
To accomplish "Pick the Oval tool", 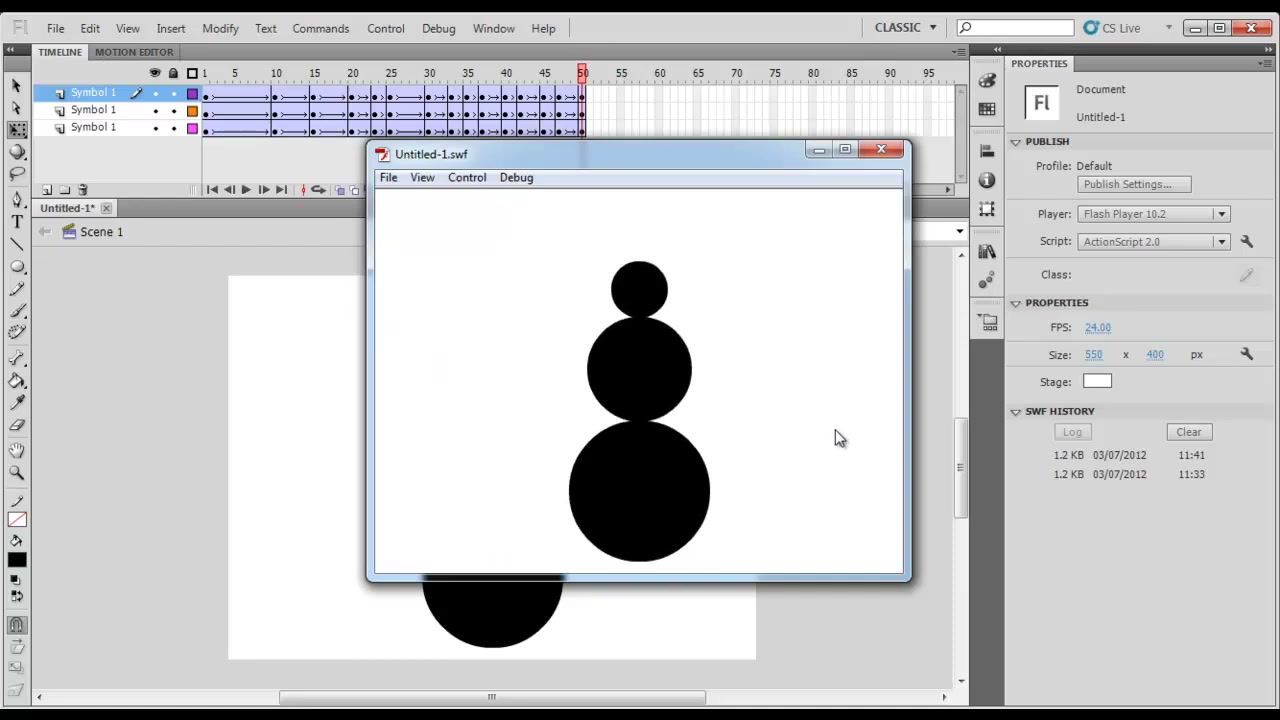I will pyautogui.click(x=17, y=267).
